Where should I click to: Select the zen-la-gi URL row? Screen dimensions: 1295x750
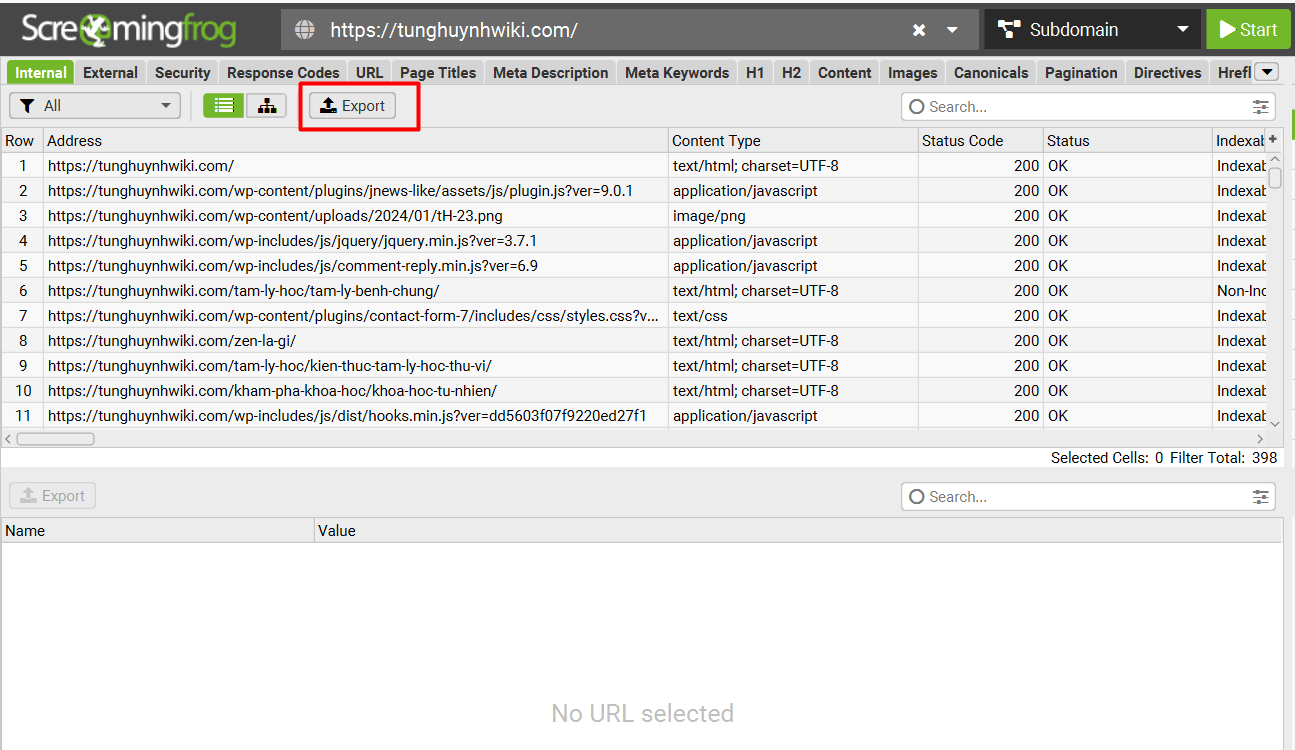pos(171,341)
